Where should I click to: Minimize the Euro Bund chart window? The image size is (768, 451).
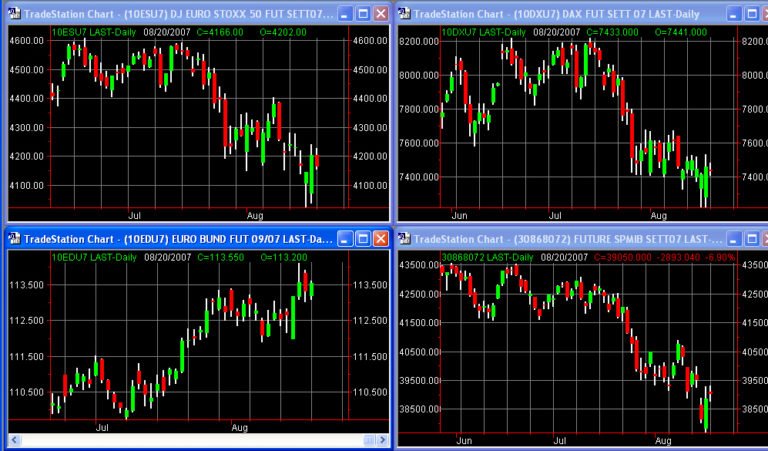[x=345, y=239]
